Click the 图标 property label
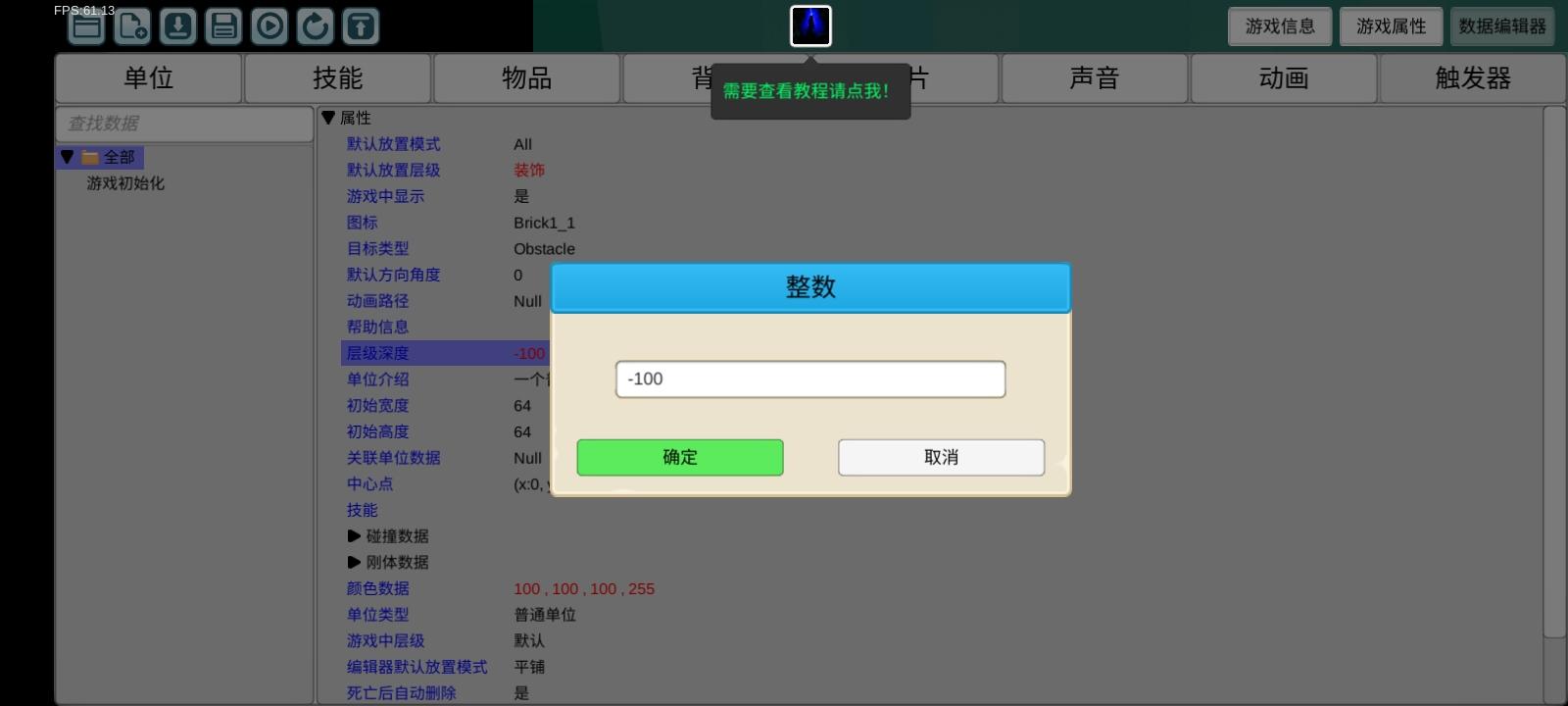 pos(362,223)
